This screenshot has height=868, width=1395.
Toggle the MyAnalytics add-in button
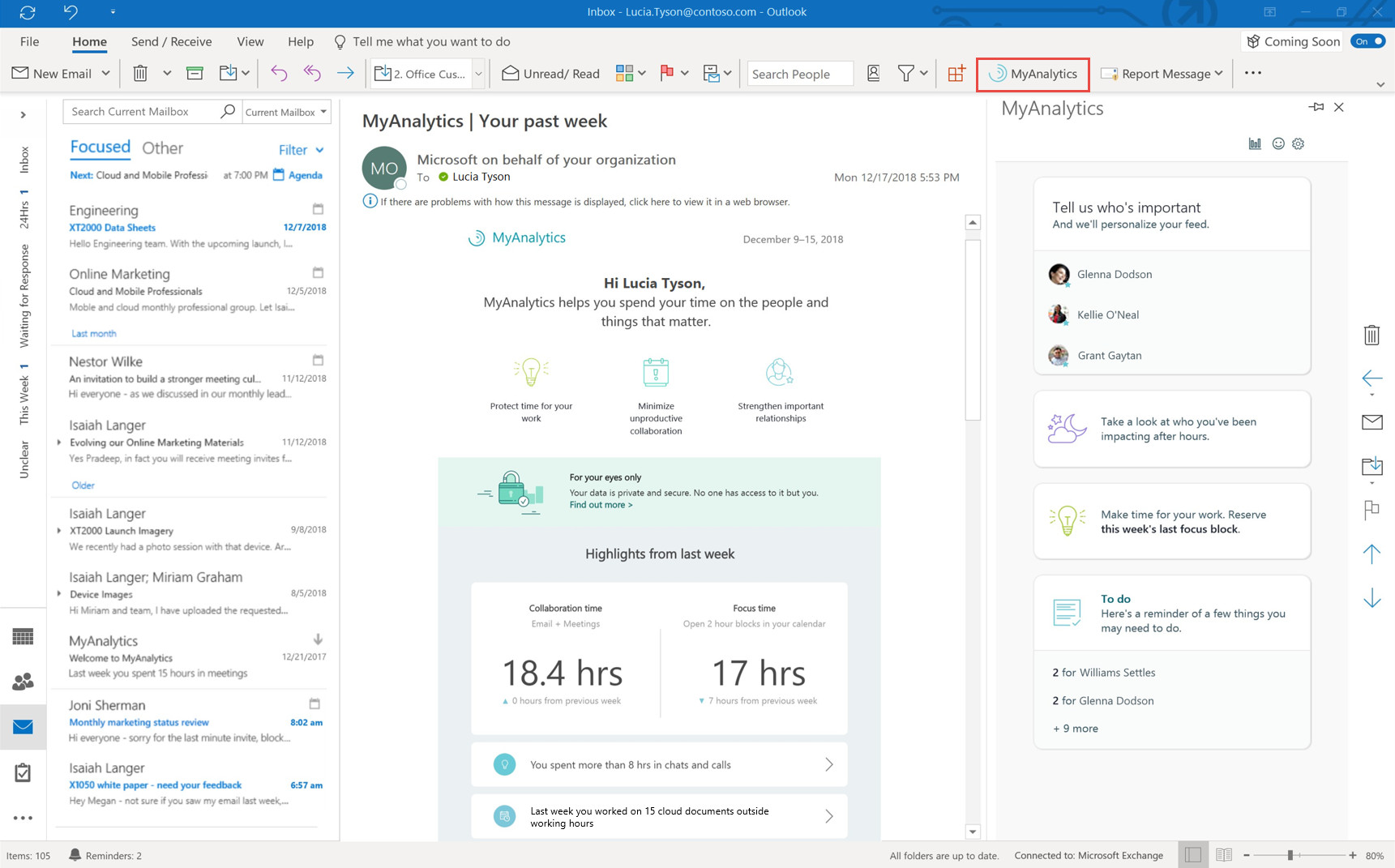[1033, 74]
